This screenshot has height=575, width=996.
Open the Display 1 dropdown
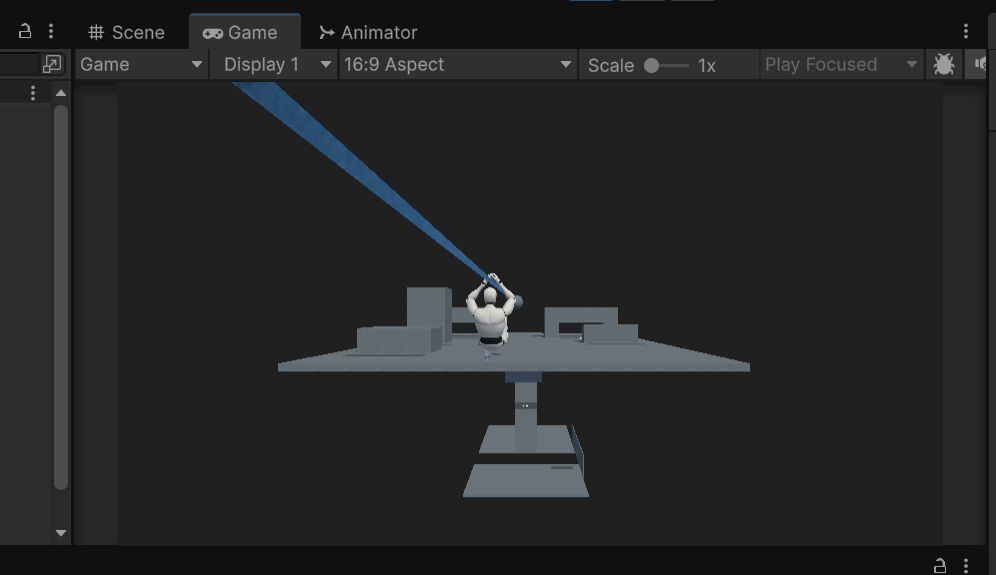pyautogui.click(x=274, y=65)
